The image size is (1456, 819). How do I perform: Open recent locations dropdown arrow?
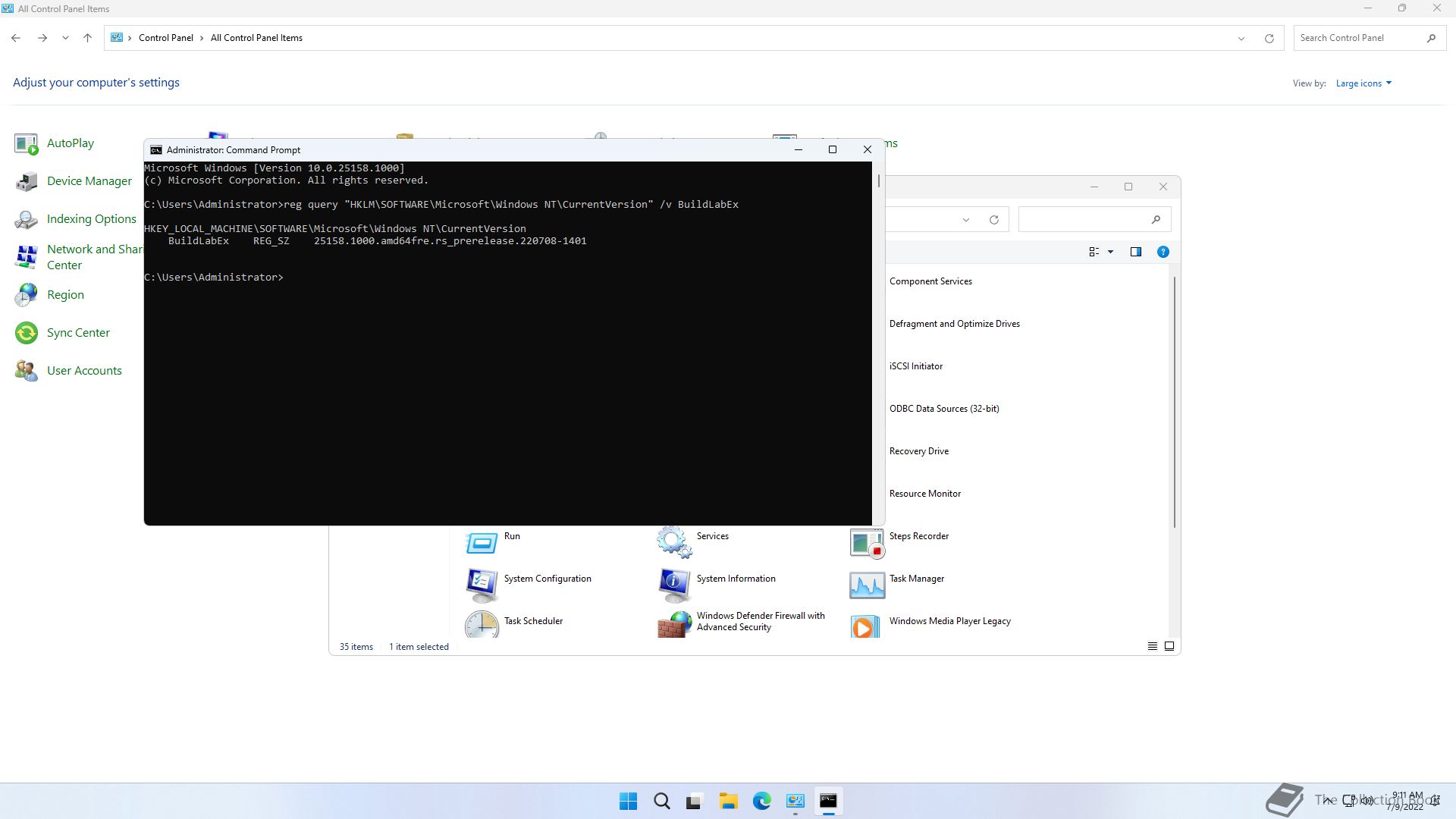[65, 38]
